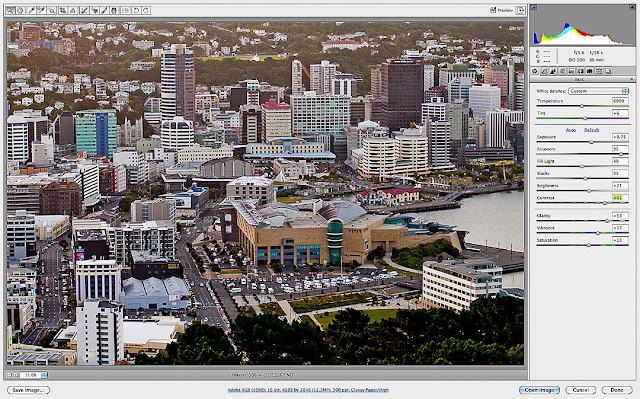Viewport: 640px width, 399px height.
Task: Switch to the Tone Curve tab
Action: 544,71
